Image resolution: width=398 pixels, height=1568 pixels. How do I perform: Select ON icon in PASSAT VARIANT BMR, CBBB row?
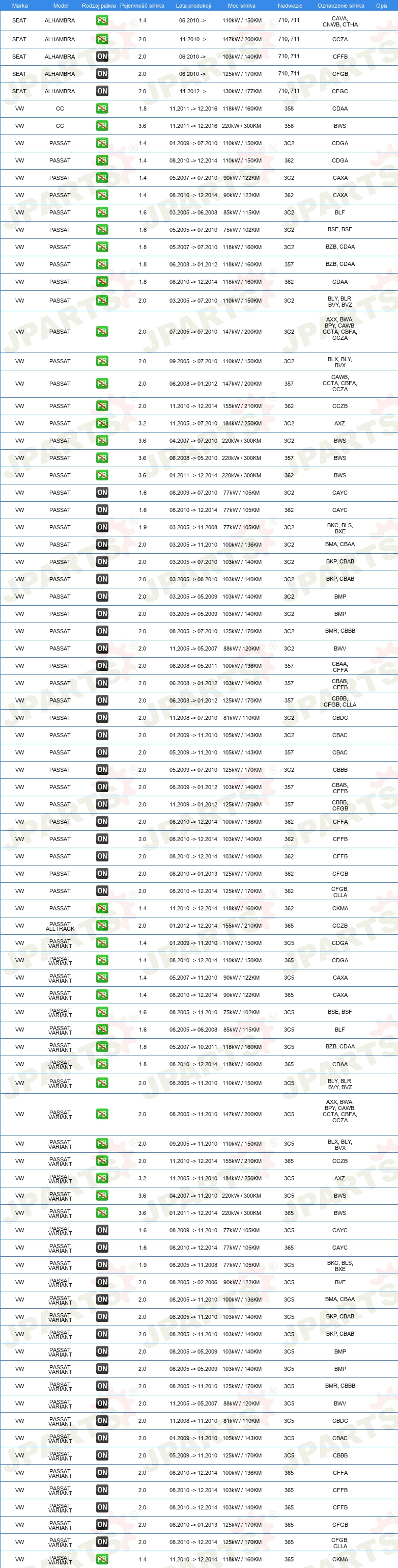coord(102,1386)
